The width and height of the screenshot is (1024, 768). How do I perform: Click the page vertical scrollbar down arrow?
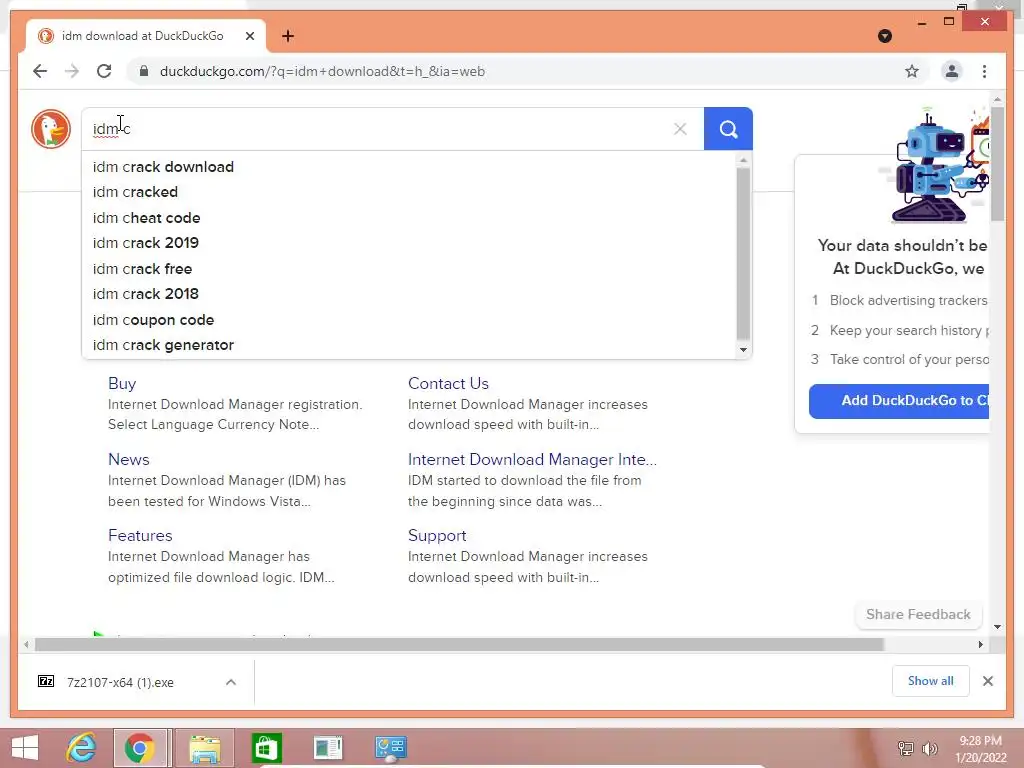997,627
